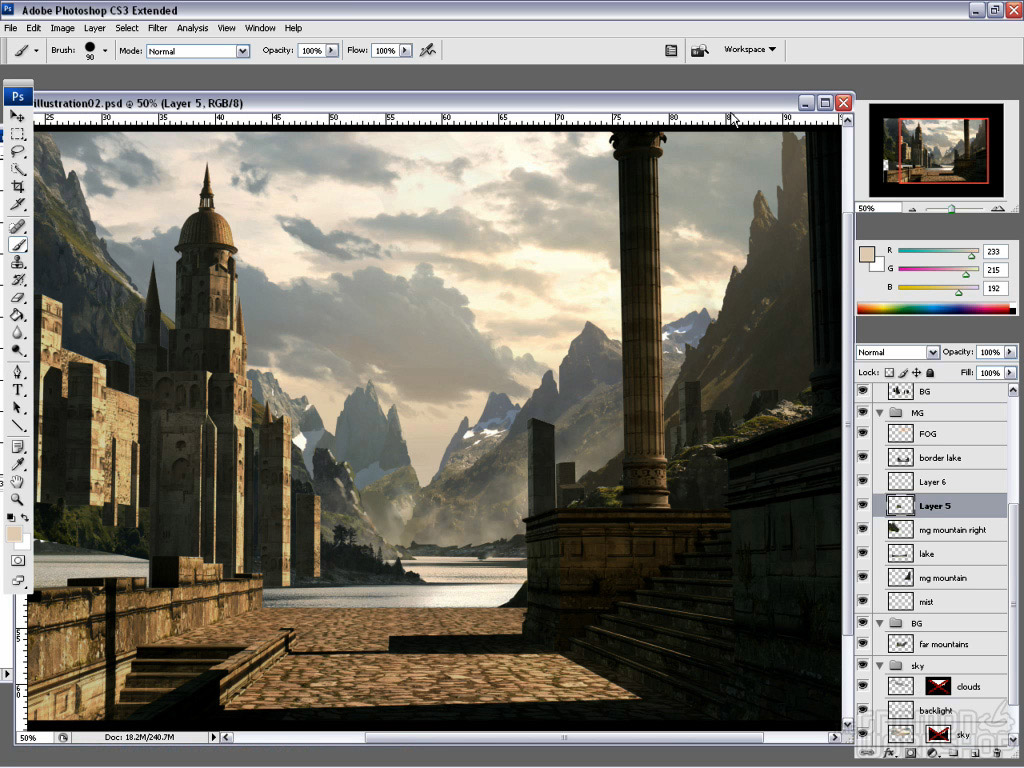Viewport: 1024px width, 768px height.
Task: Select the Eraser tool
Action: tap(18, 297)
